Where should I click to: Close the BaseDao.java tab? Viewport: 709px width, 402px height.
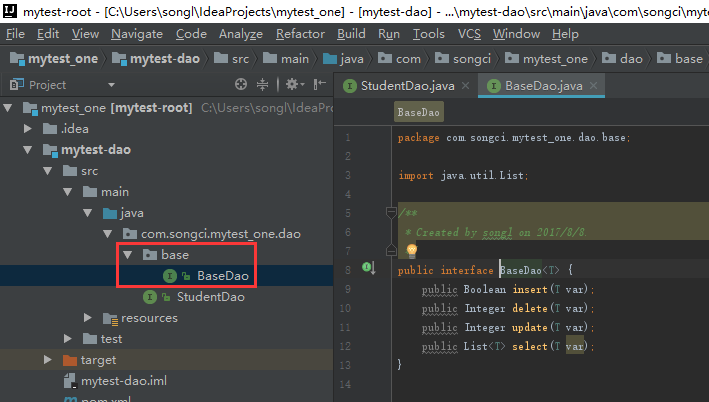click(593, 85)
